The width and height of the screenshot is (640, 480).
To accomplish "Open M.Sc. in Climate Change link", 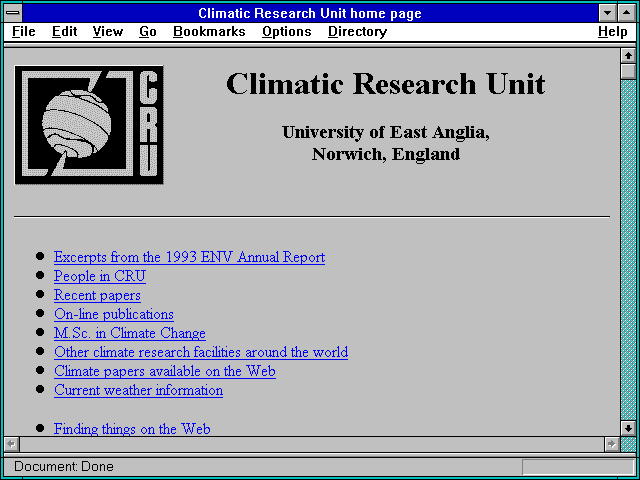I will [x=130, y=333].
